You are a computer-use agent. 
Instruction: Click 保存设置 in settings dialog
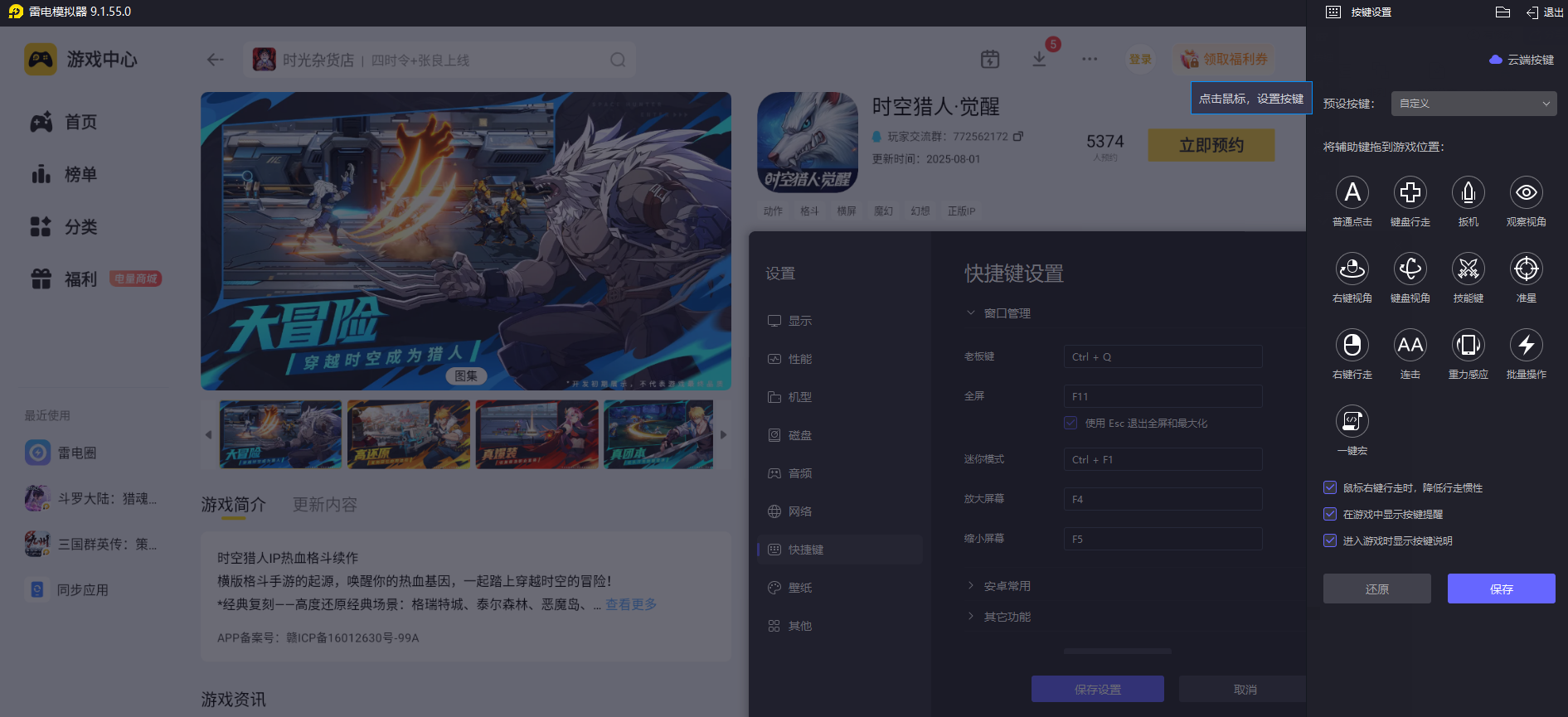(1098, 689)
